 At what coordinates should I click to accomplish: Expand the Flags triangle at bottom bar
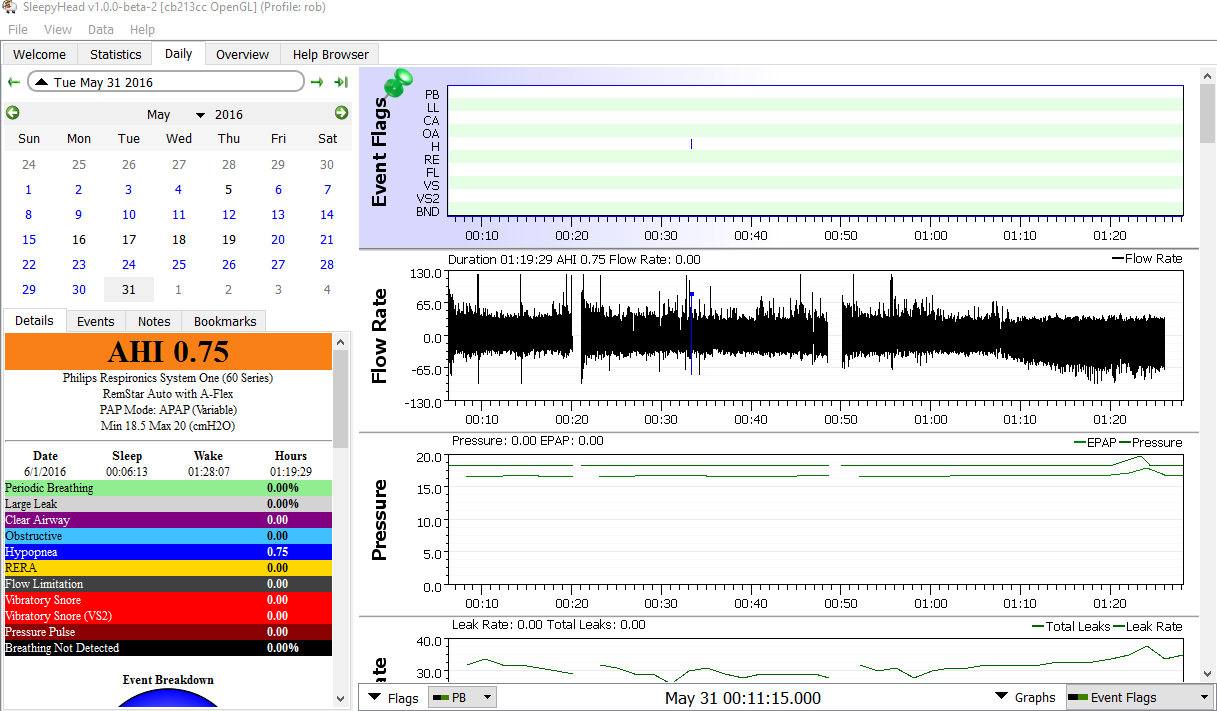374,697
